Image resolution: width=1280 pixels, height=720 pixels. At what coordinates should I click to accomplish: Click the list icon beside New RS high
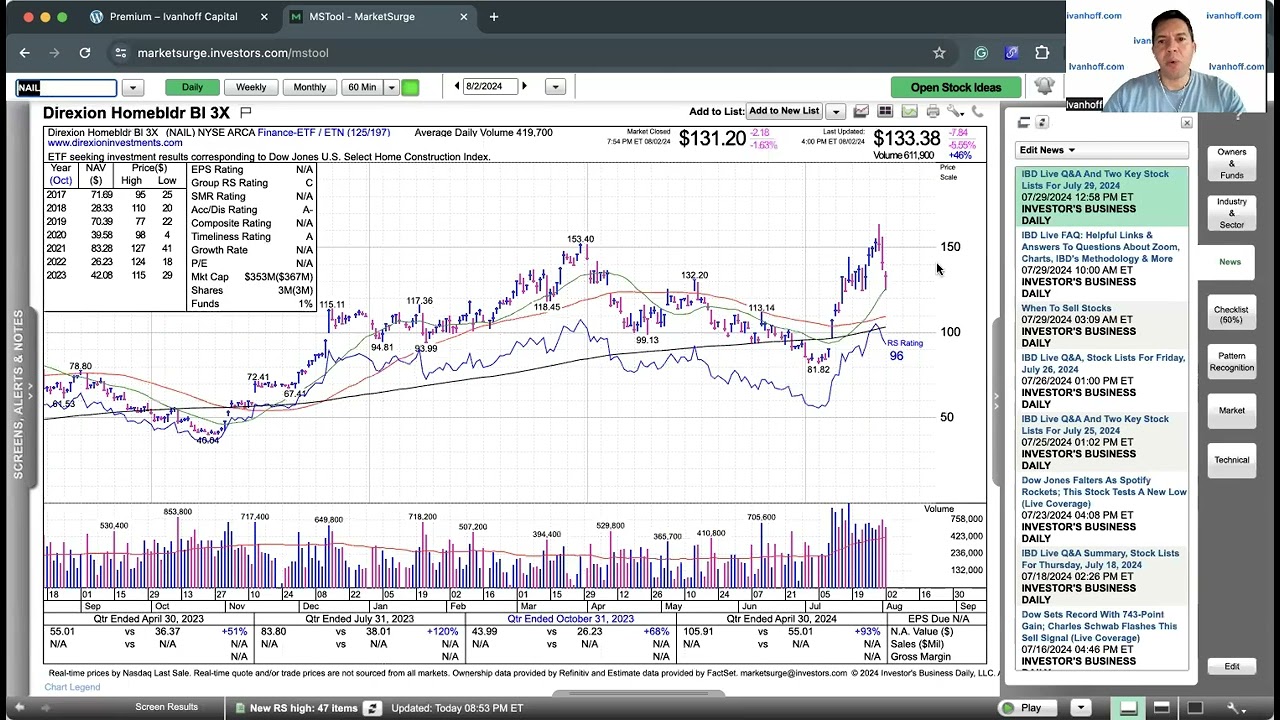coord(240,708)
